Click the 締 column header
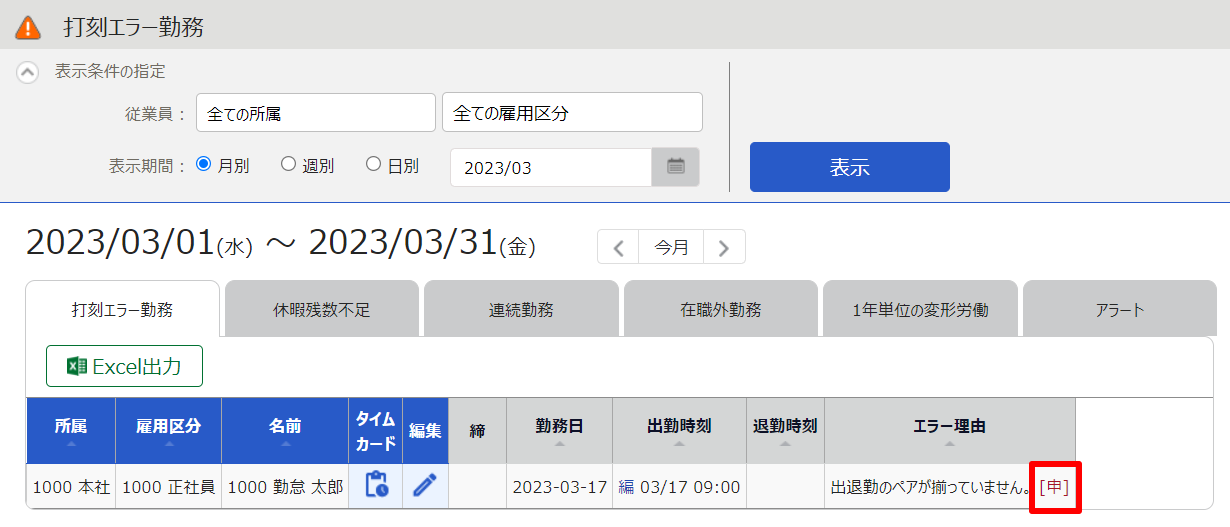This screenshot has height=527, width=1230. [478, 431]
